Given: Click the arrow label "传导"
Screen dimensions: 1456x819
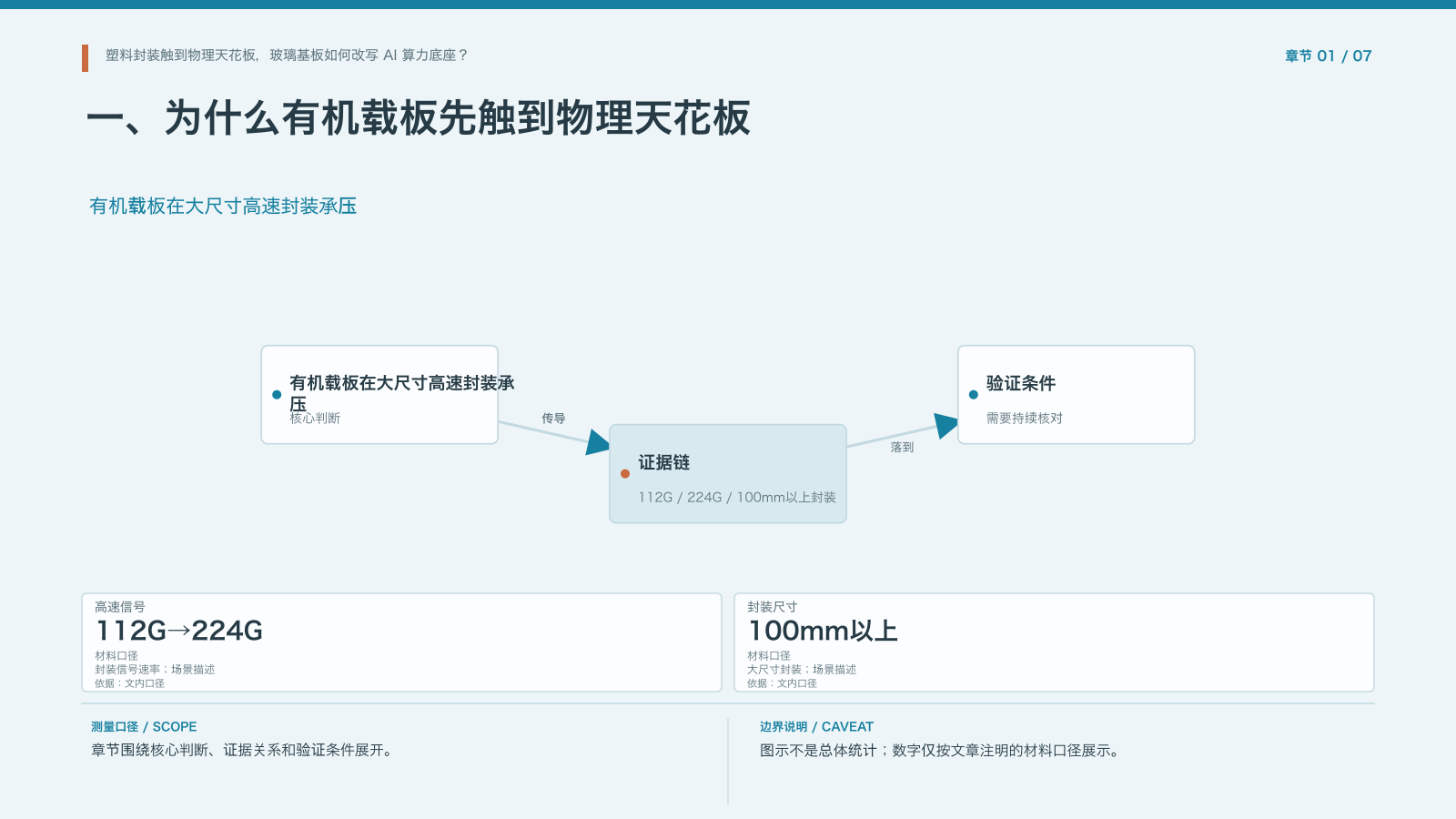Looking at the screenshot, I should coord(553,419).
